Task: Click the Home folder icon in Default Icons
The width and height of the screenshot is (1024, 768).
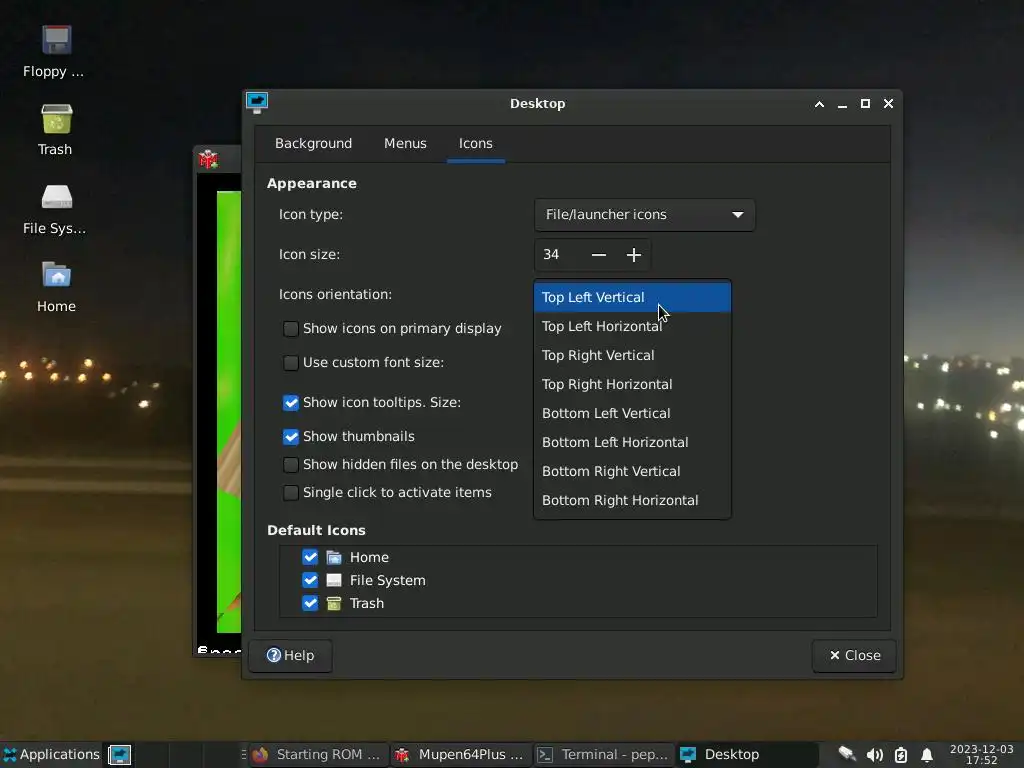Action: (x=334, y=557)
